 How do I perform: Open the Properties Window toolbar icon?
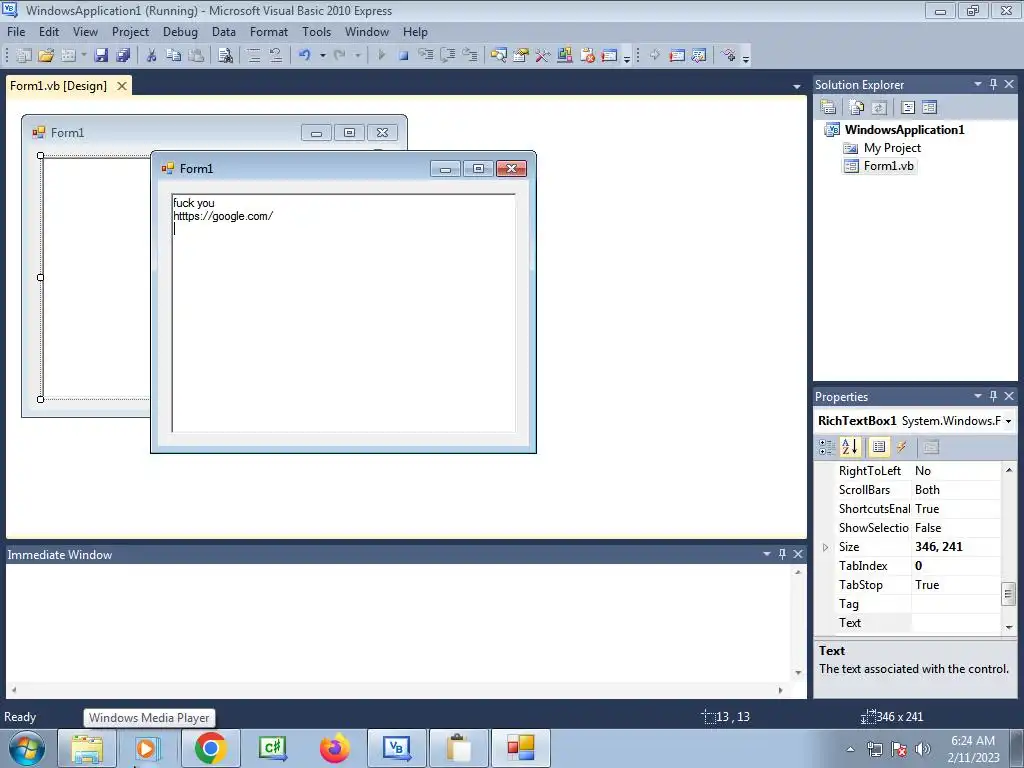(x=520, y=56)
